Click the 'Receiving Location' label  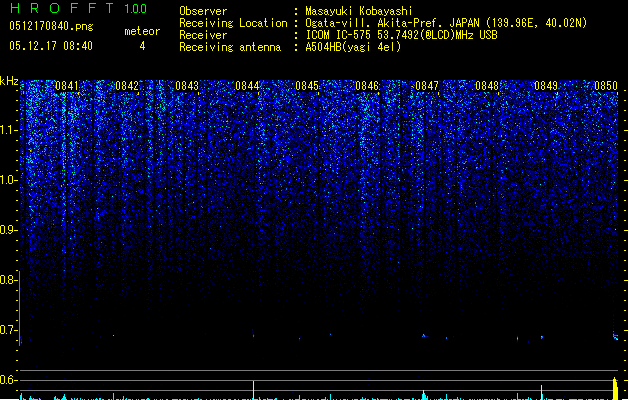233,23
